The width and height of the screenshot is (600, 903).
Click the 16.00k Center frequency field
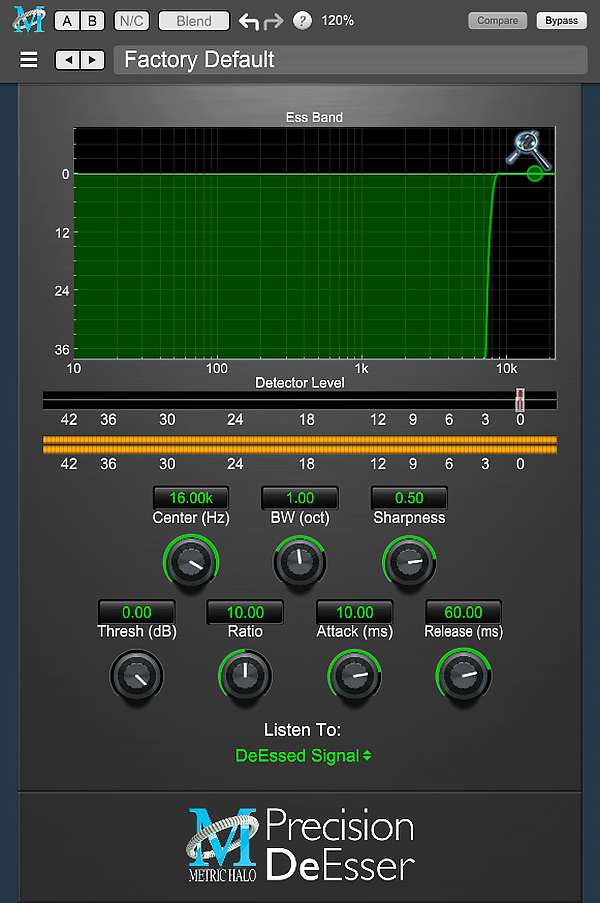[x=190, y=497]
